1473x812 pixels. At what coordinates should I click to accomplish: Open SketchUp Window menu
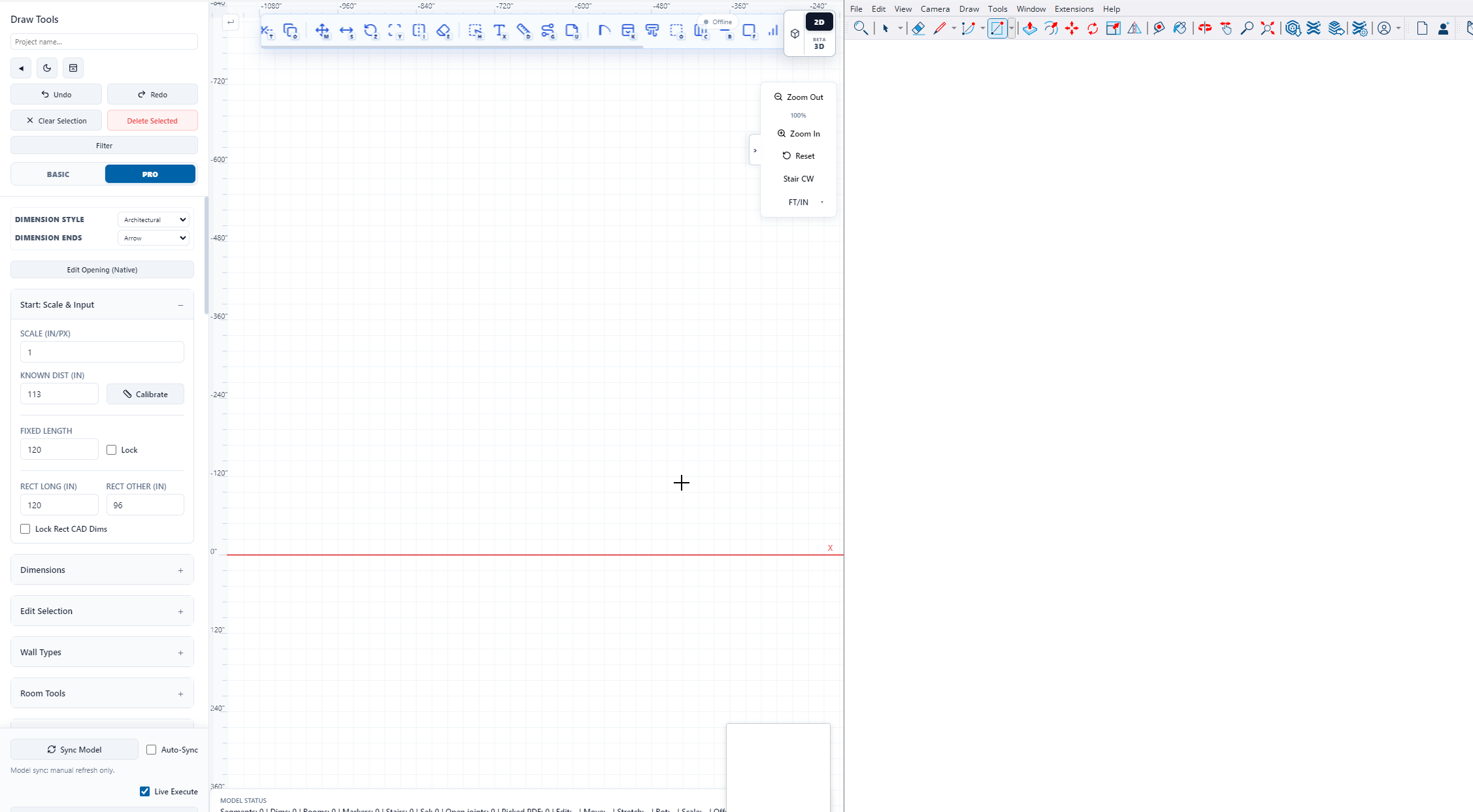(1031, 9)
